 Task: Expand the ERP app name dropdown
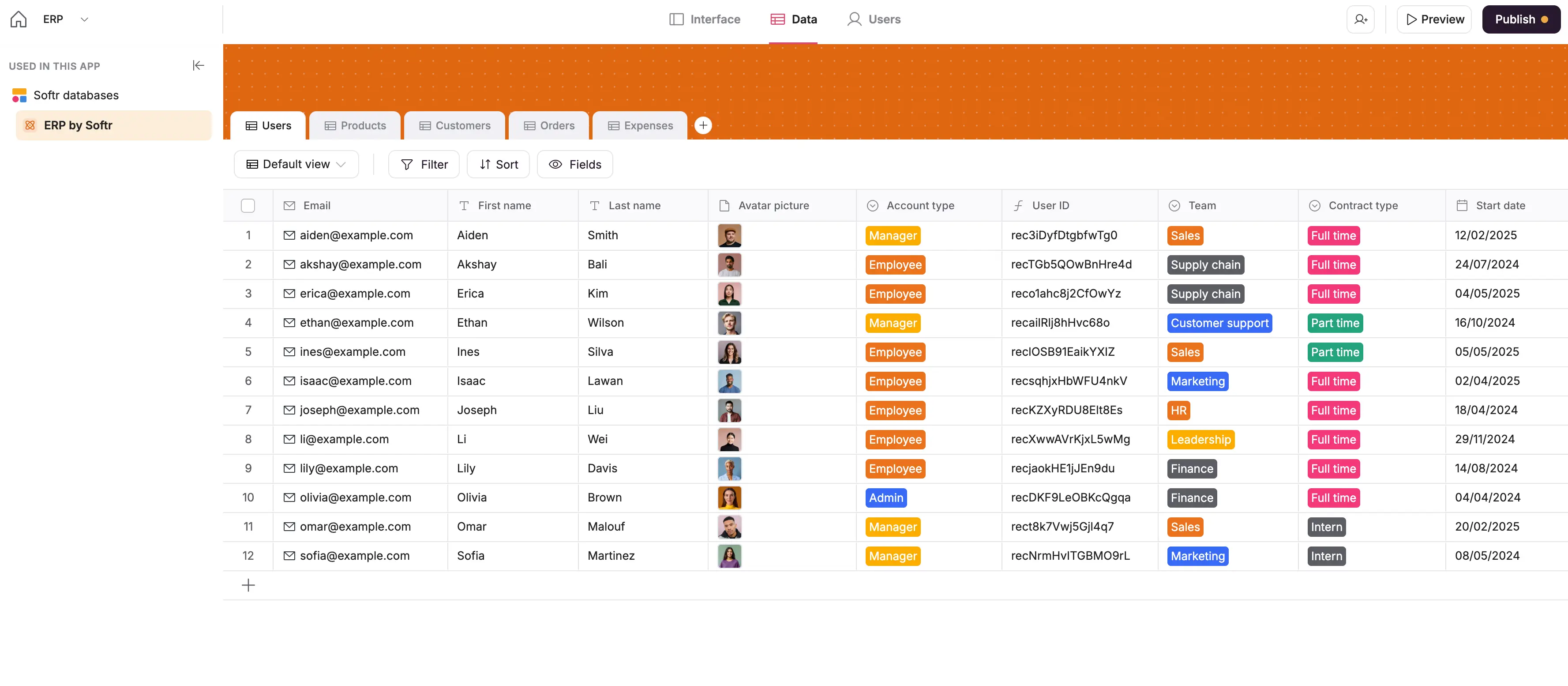(85, 19)
